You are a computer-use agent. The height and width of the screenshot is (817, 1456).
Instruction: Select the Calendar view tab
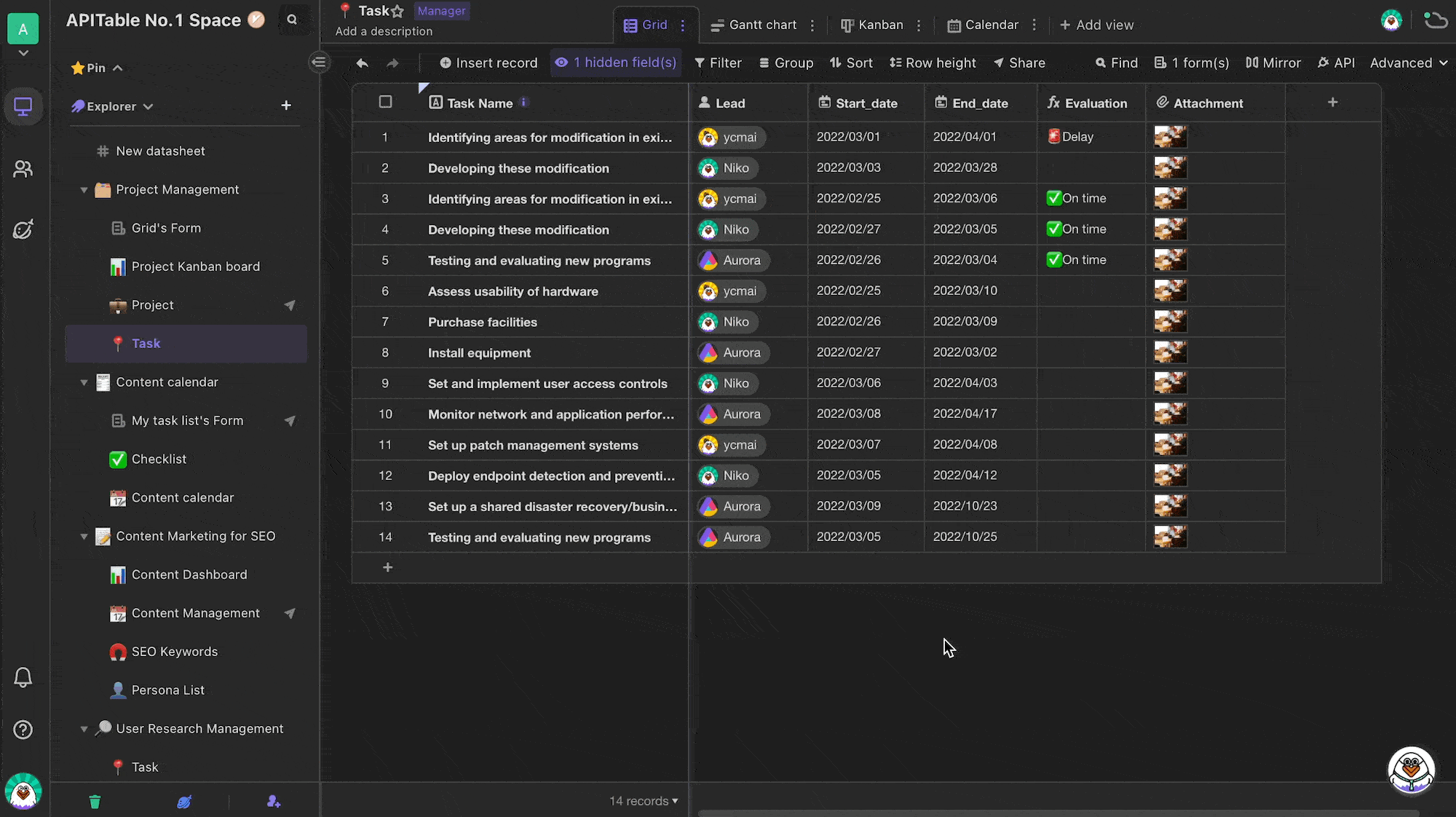pos(984,25)
